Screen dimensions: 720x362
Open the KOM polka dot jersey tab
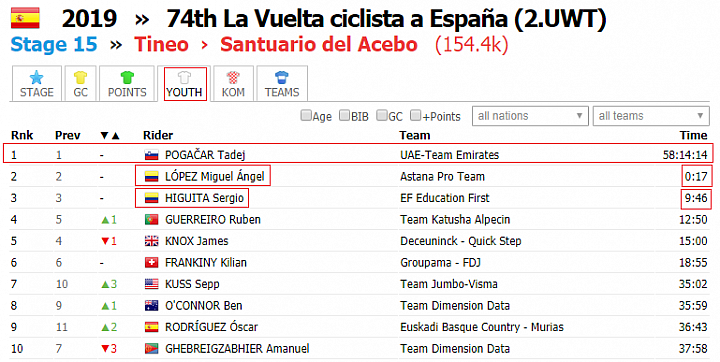point(233,84)
